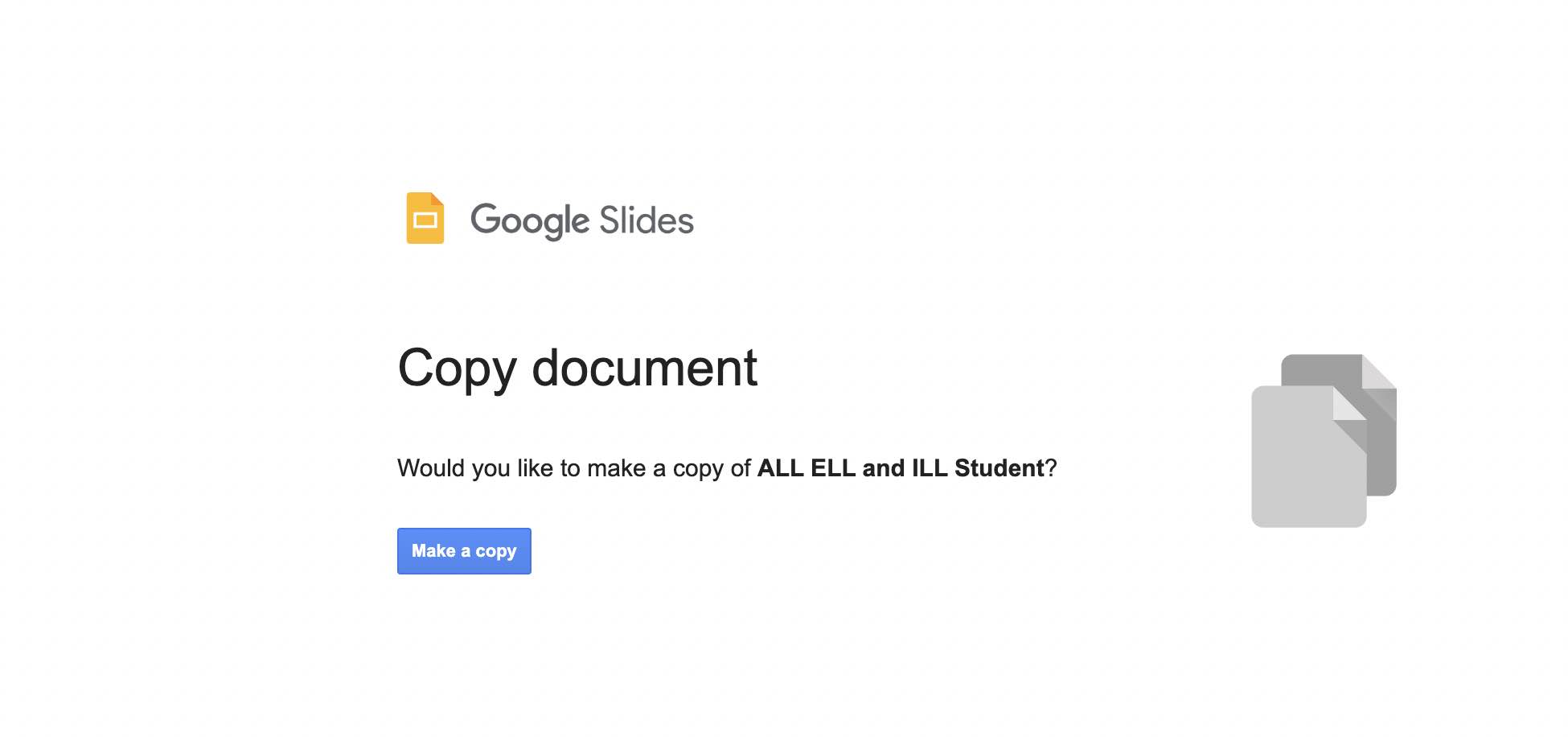Click the word Google in the logo
1568x737 pixels.
tap(530, 220)
